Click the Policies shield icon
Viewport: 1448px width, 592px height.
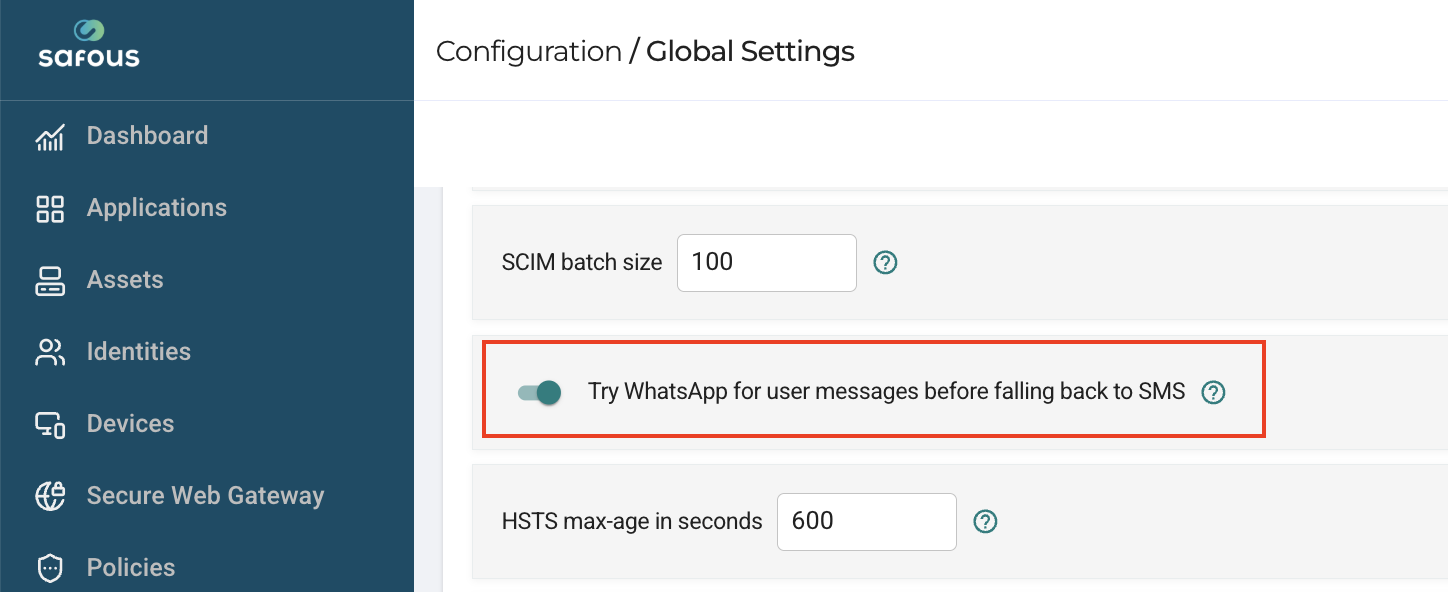(50, 568)
